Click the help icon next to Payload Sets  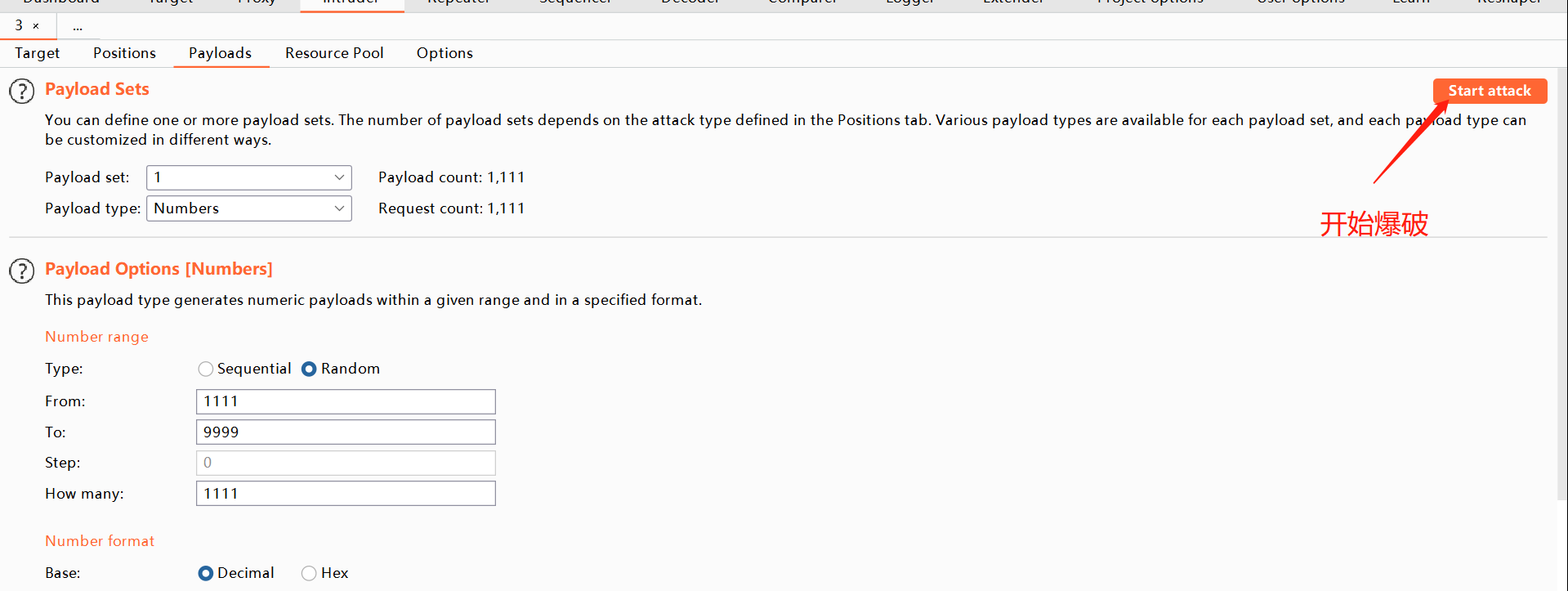click(x=21, y=91)
